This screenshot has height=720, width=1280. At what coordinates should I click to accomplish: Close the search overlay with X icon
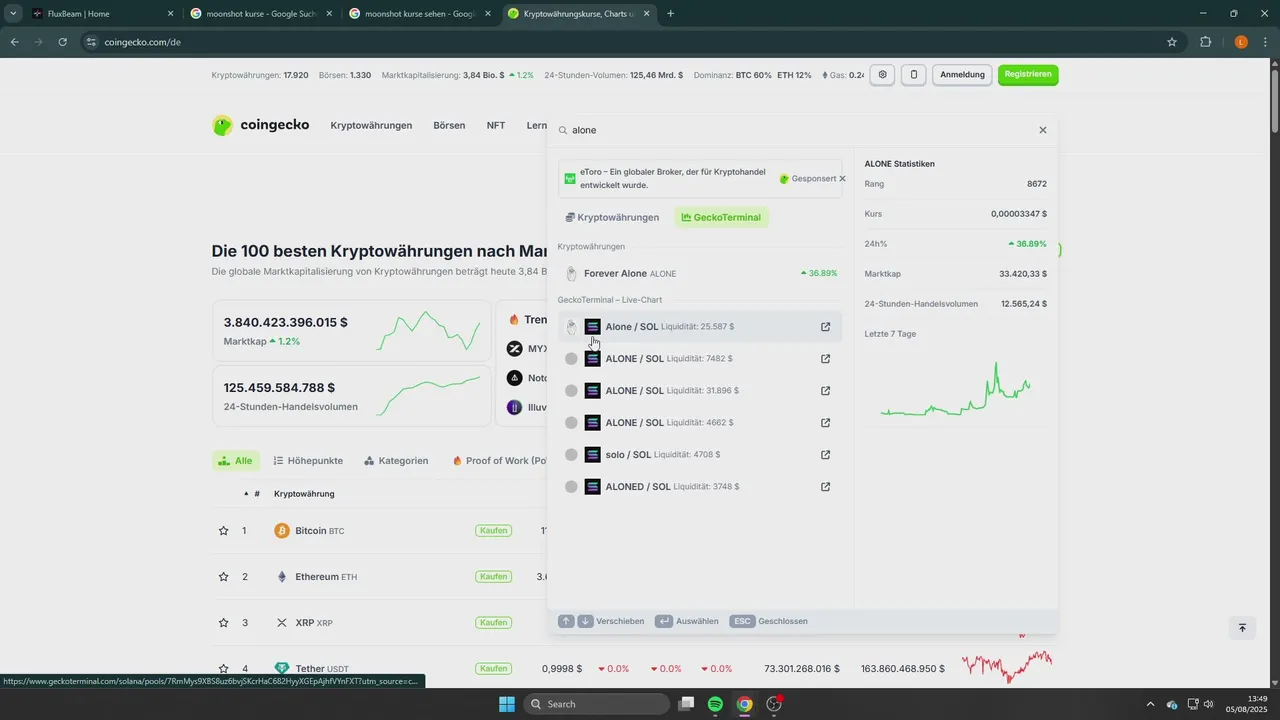[x=1043, y=130]
